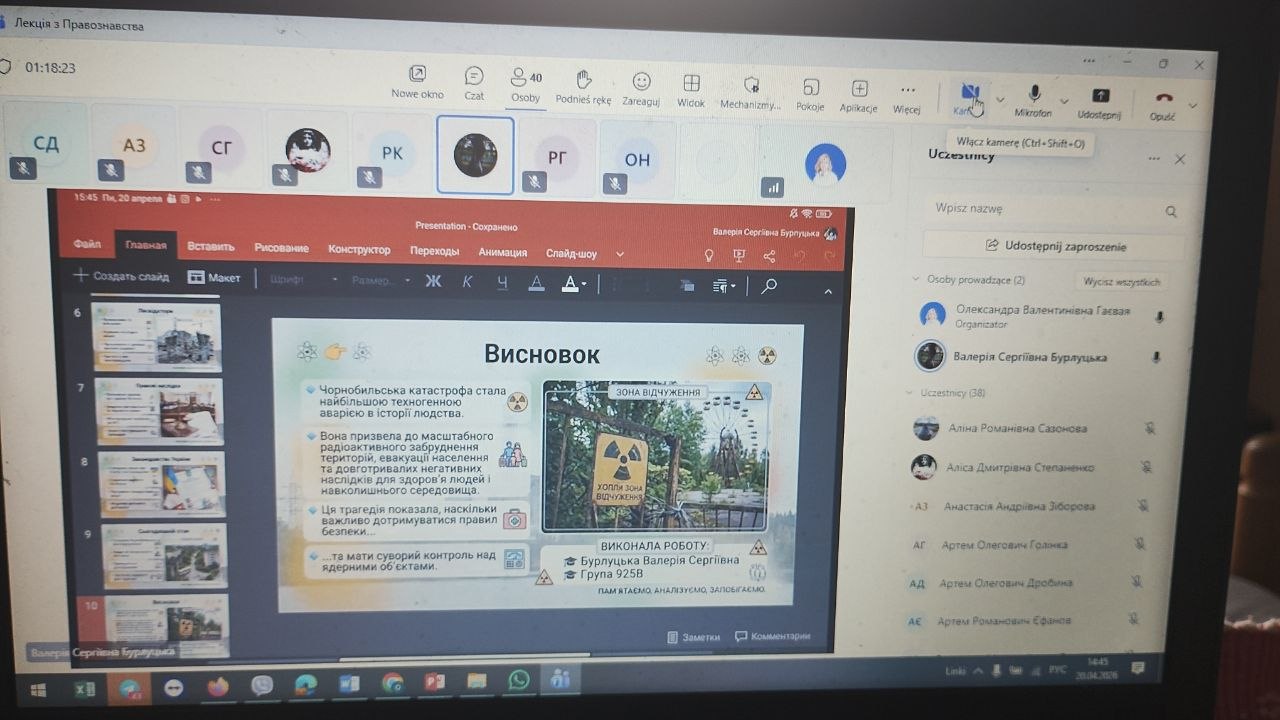The height and width of the screenshot is (720, 1280).
Task: Open Pokoje breakout rooms
Action: 810,94
